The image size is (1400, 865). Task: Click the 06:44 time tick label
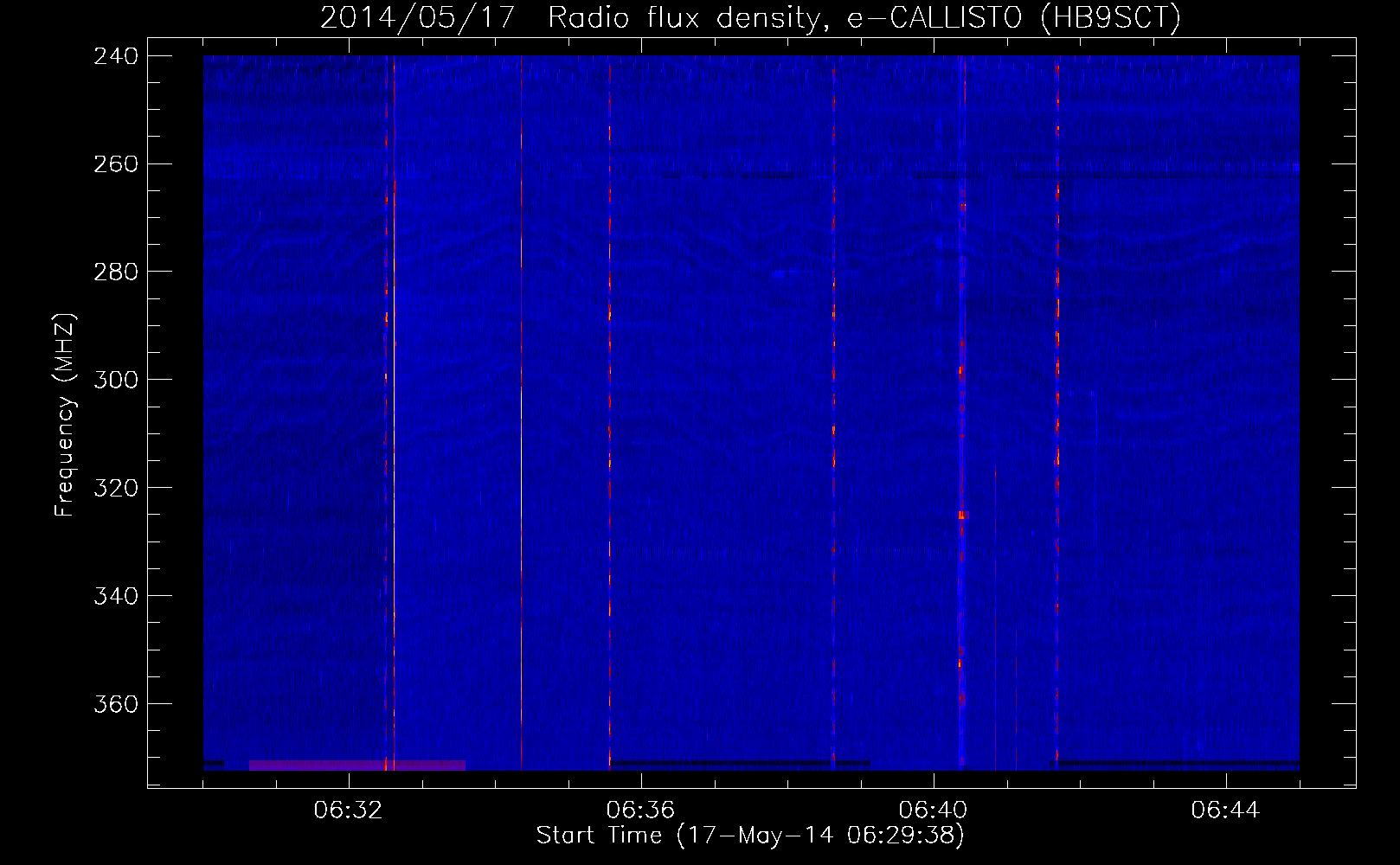1225,811
